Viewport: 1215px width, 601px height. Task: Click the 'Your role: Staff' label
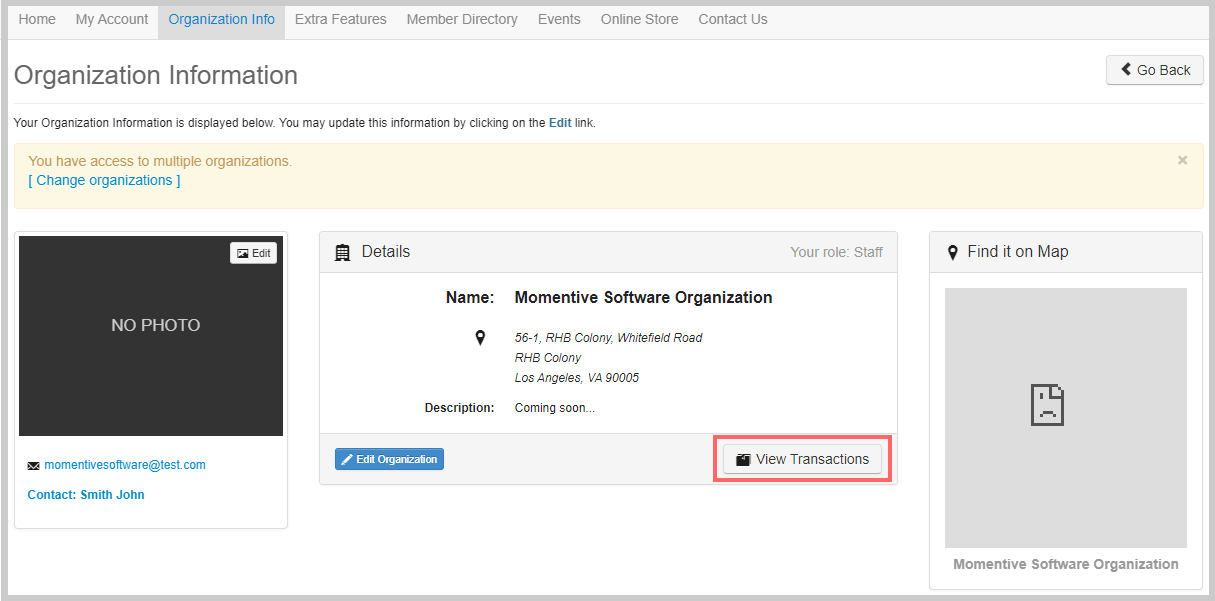(x=836, y=252)
